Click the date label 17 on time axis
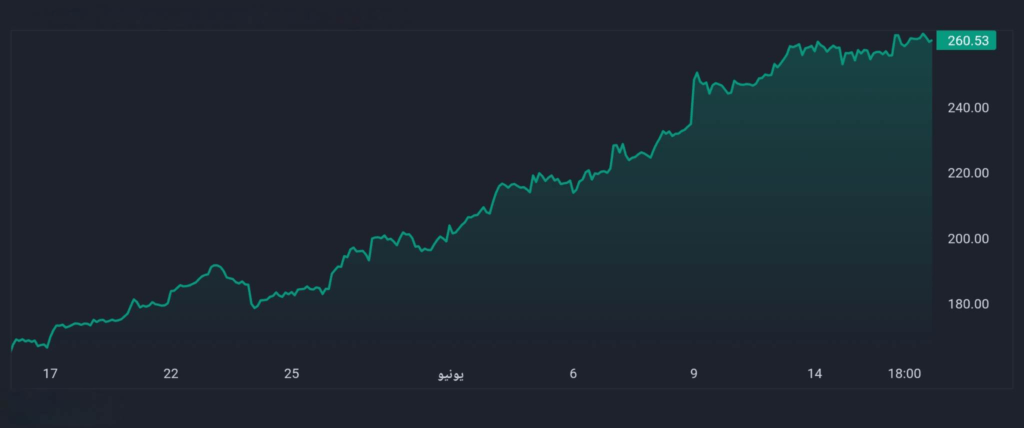 [x=50, y=374]
